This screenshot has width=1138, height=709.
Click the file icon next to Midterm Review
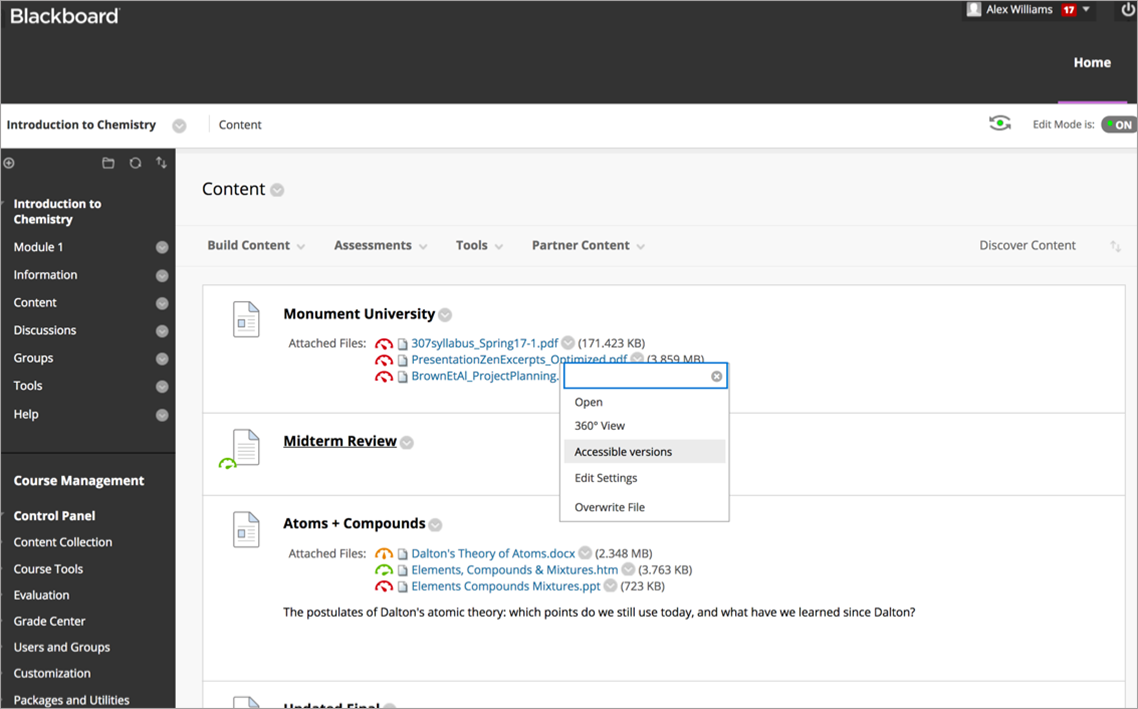(245, 446)
